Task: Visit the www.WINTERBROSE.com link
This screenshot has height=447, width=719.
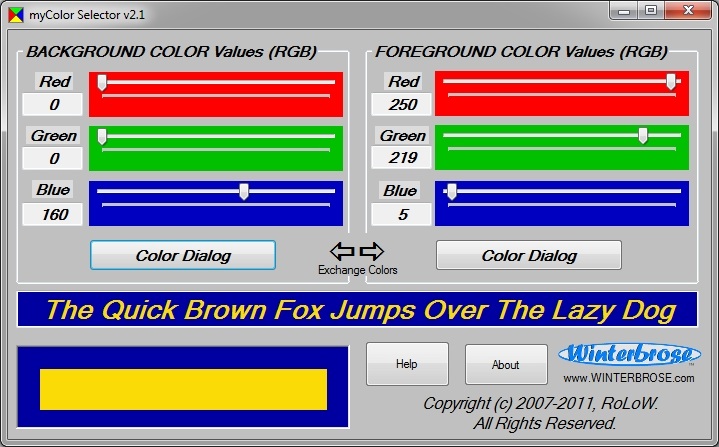Action: pyautogui.click(x=629, y=378)
